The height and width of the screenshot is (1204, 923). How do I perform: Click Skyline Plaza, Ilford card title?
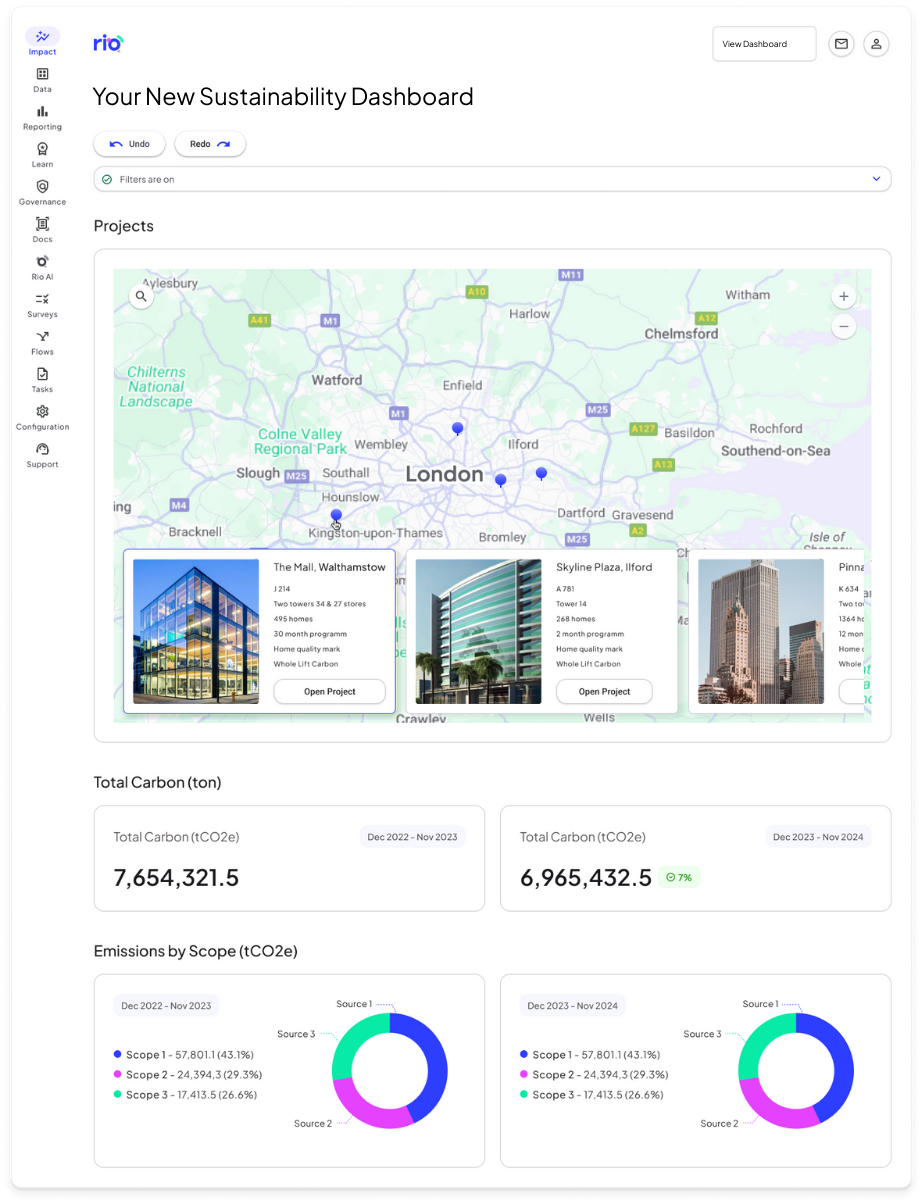[604, 567]
